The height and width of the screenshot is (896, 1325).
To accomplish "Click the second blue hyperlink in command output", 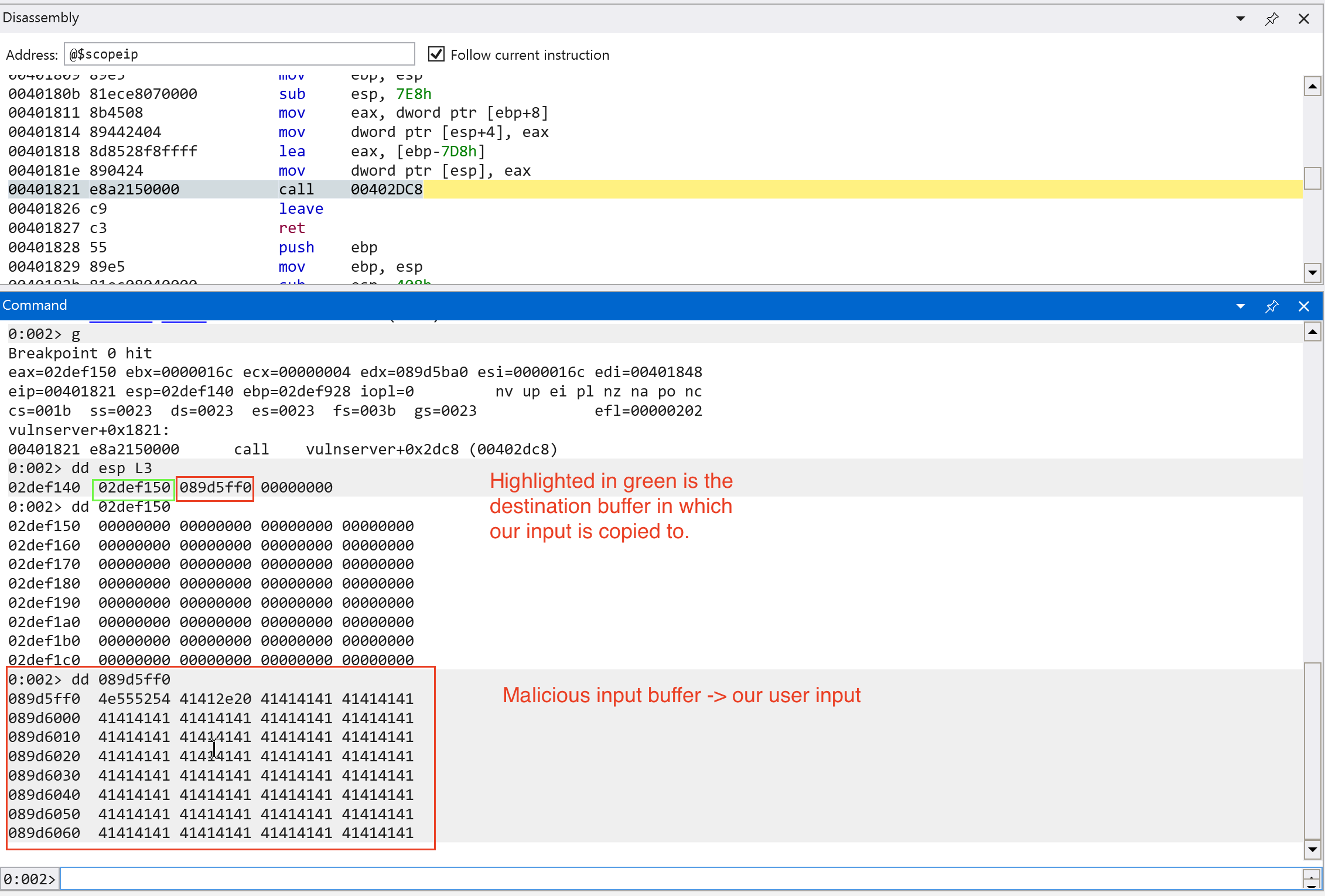I will coord(183,320).
